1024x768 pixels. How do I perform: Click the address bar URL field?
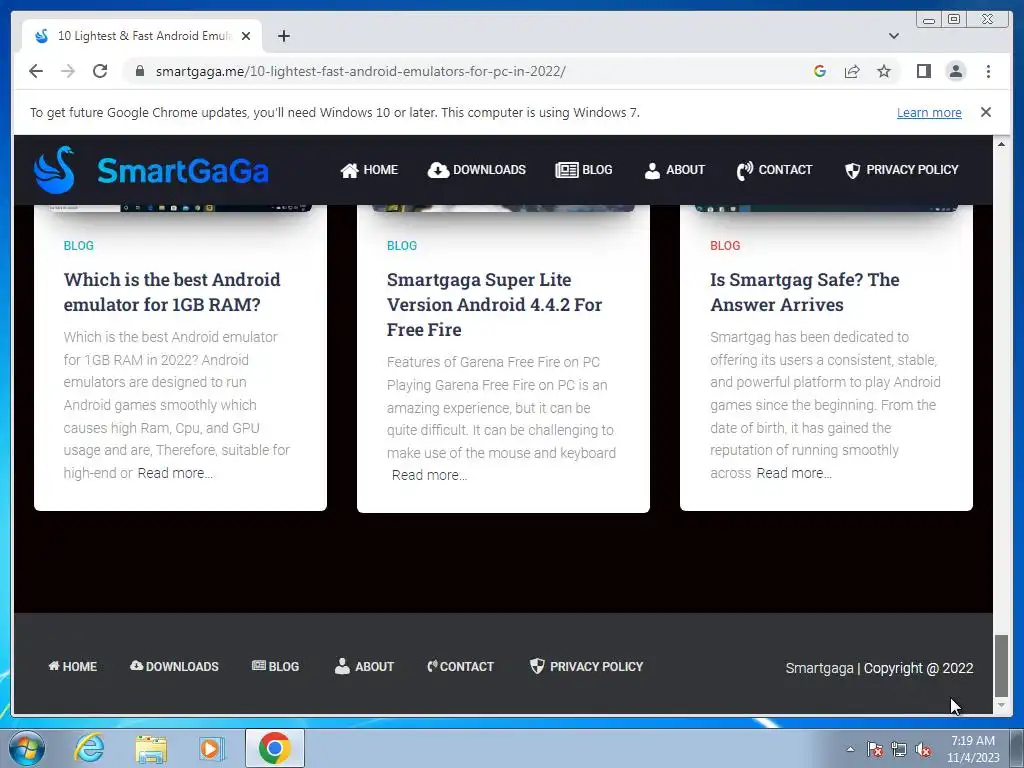(x=360, y=71)
